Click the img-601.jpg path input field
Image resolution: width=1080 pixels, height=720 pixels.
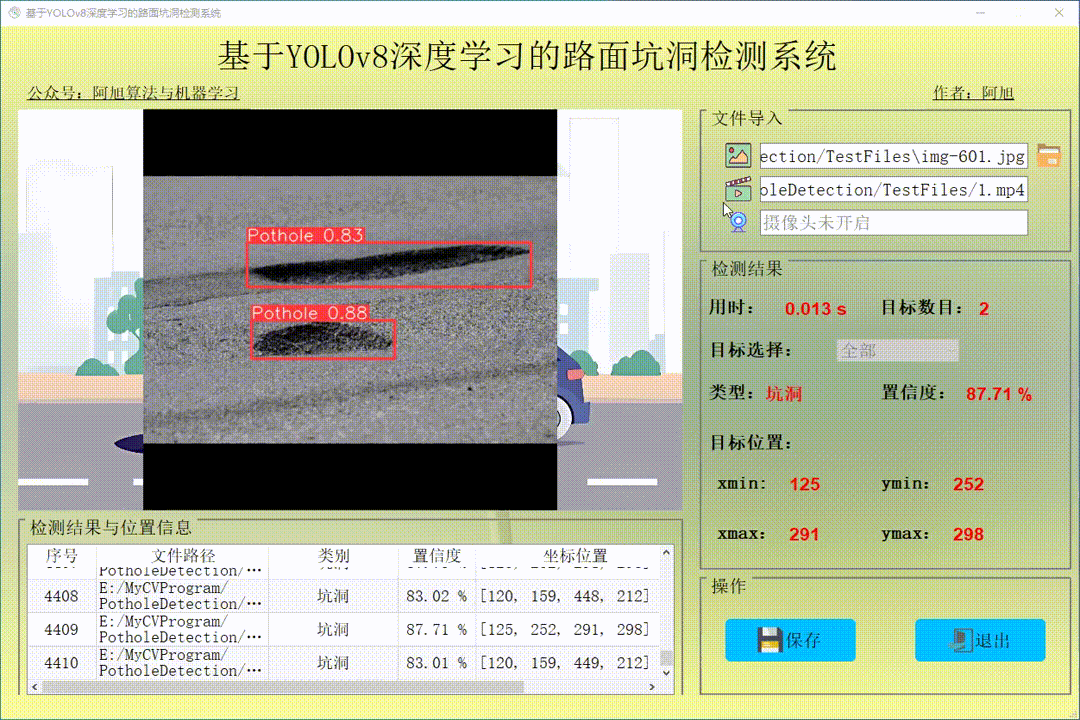coord(894,155)
